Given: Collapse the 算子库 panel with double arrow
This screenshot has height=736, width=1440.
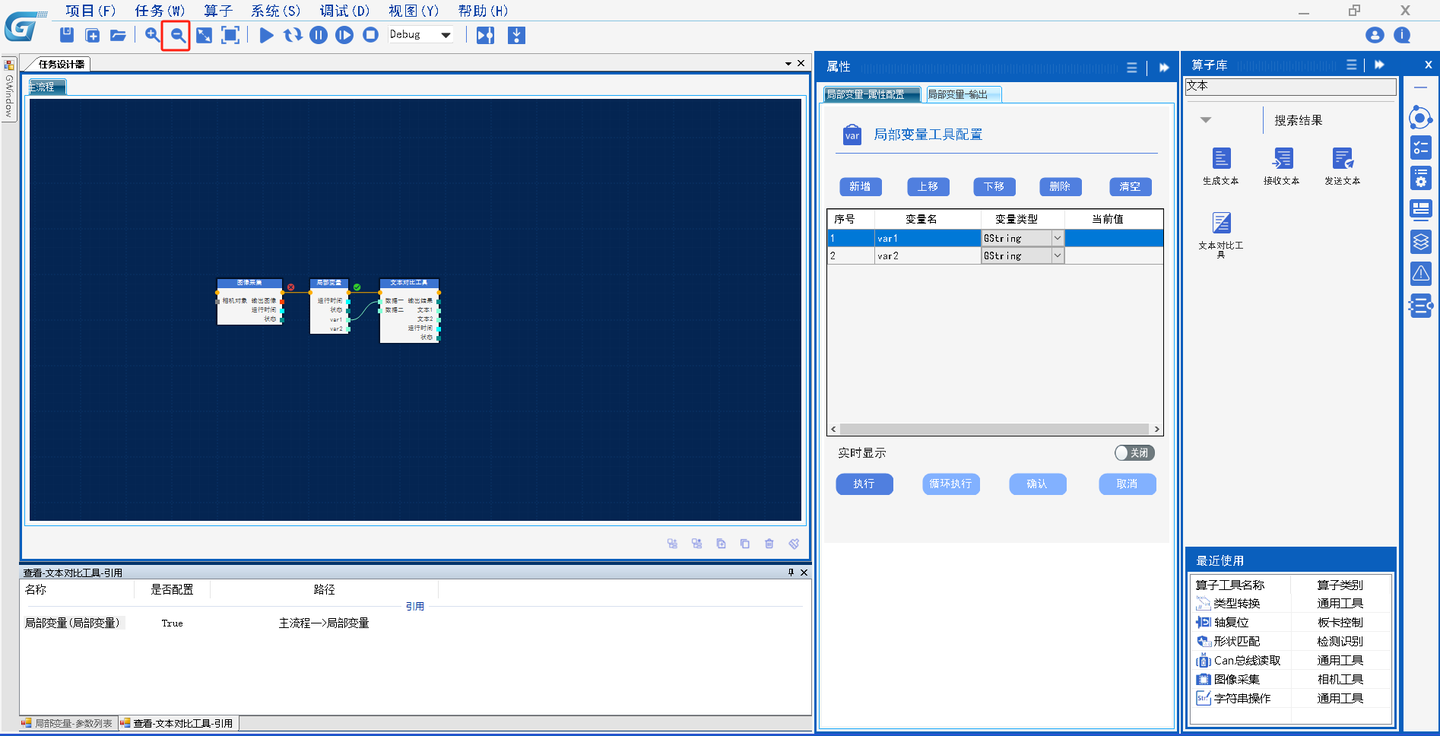Looking at the screenshot, I should coord(1379,65).
